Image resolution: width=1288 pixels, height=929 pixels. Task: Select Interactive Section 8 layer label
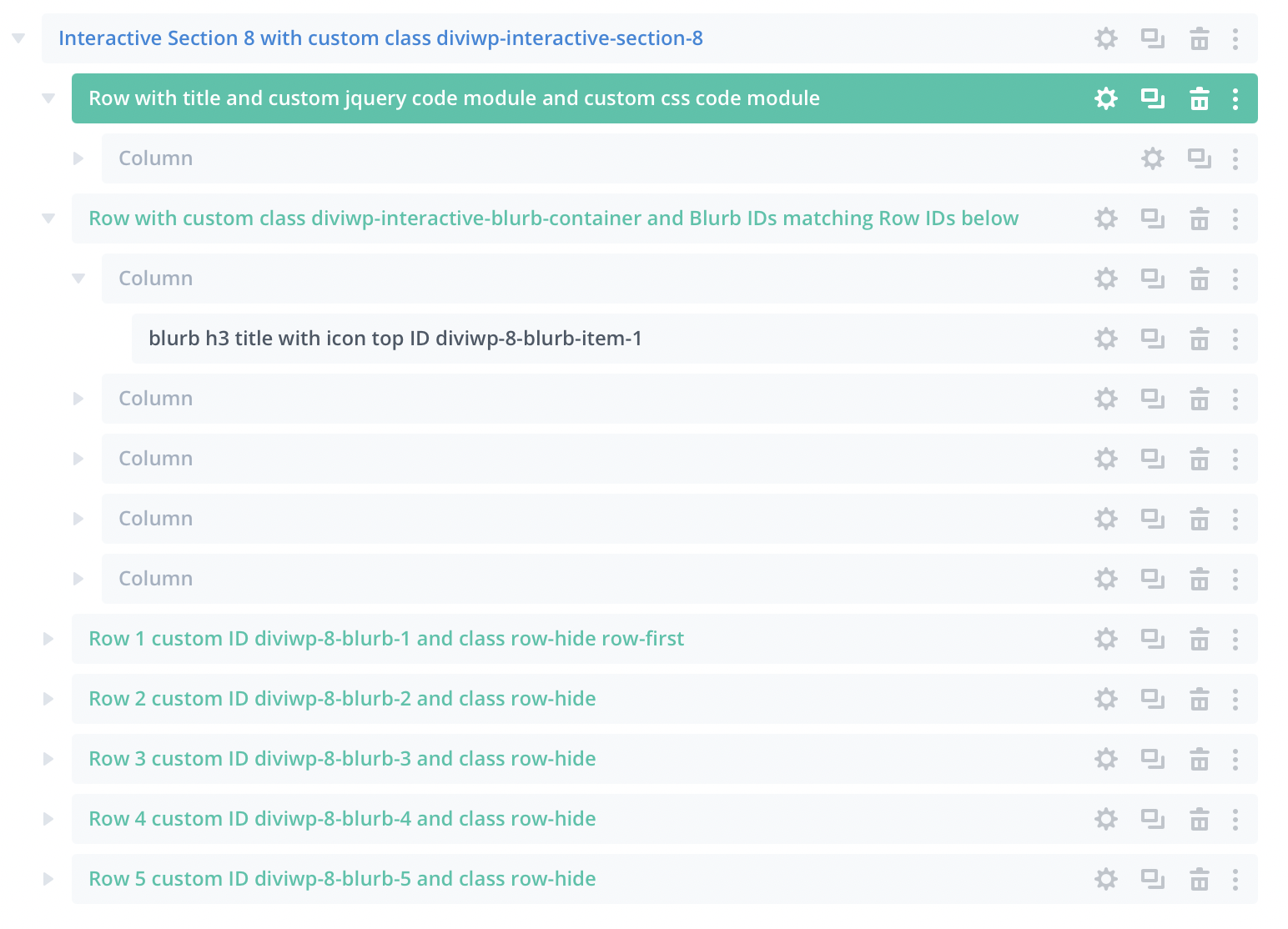[380, 38]
